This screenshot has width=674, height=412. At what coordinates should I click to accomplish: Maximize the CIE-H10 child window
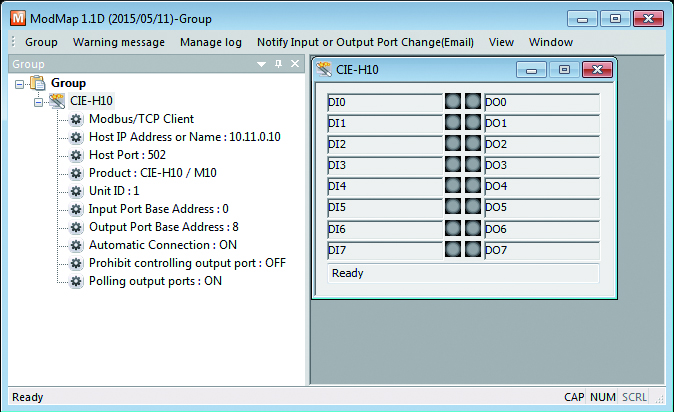pyautogui.click(x=564, y=70)
